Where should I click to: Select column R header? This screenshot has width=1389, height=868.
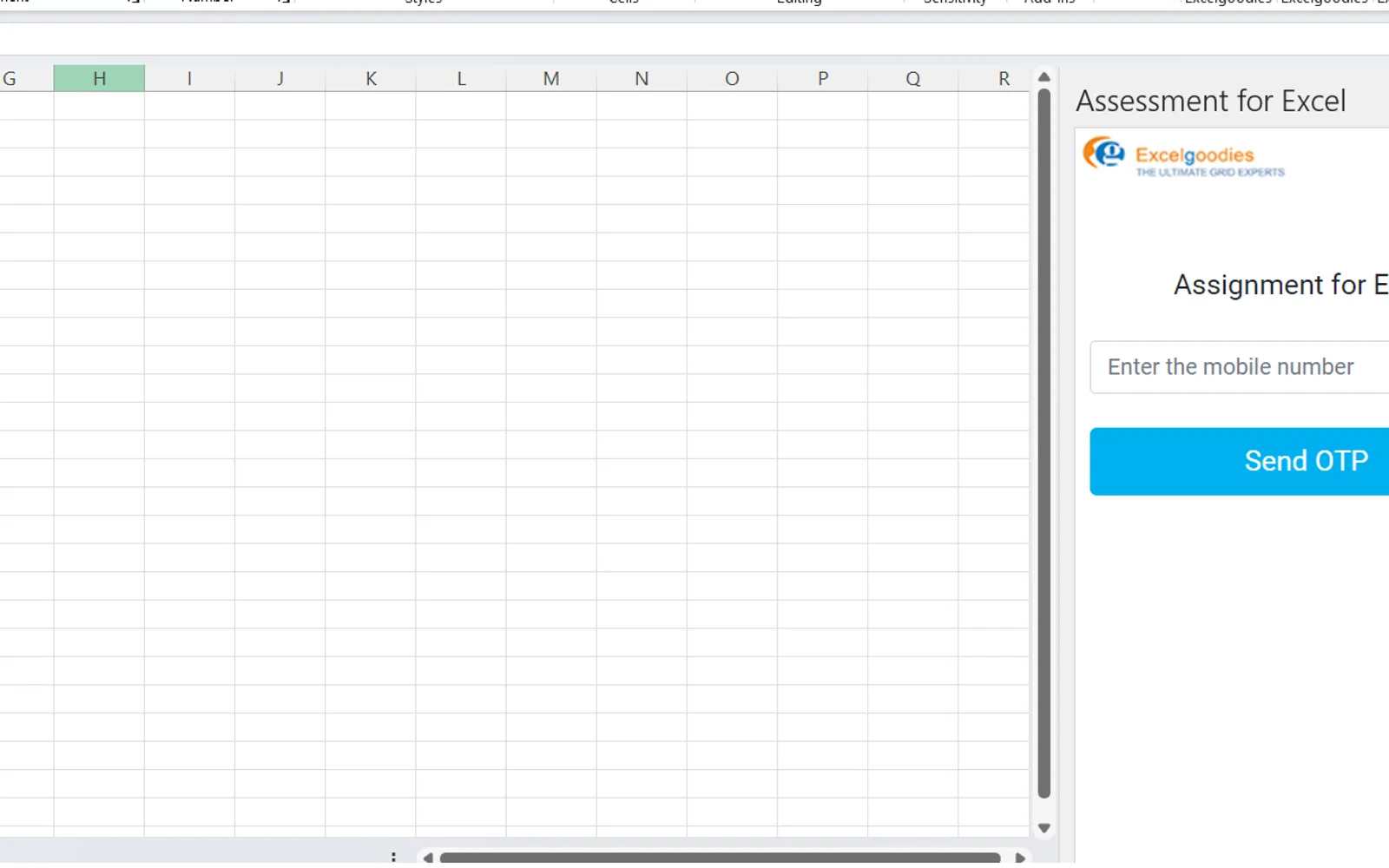995,78
